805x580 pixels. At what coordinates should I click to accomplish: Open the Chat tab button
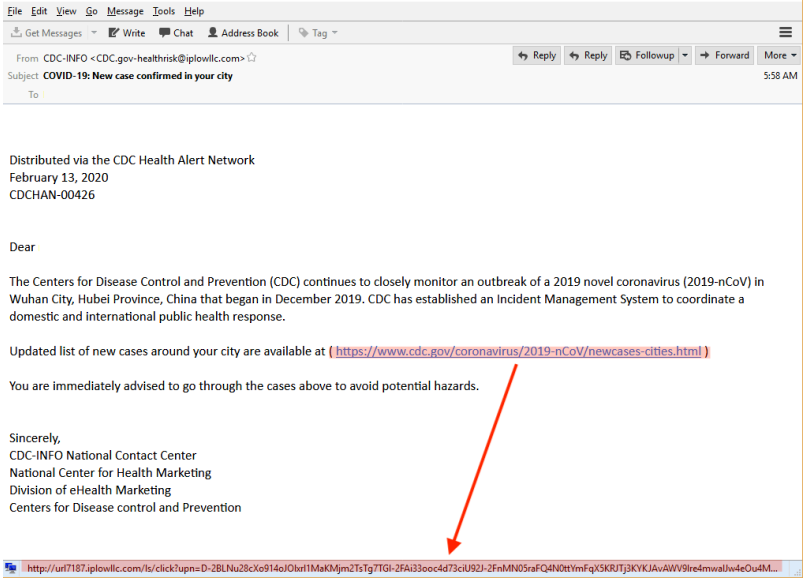176,33
